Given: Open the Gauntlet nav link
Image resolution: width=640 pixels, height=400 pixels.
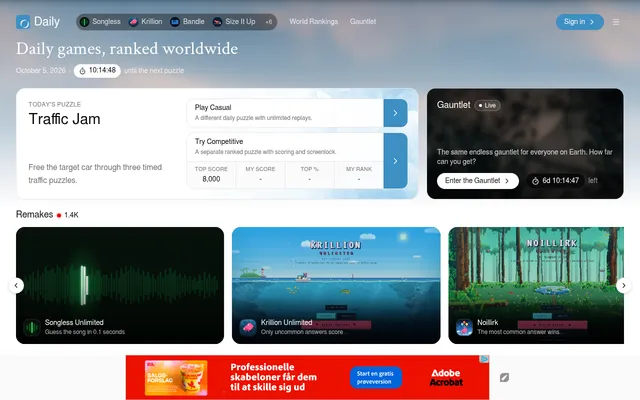Looking at the screenshot, I should (363, 22).
